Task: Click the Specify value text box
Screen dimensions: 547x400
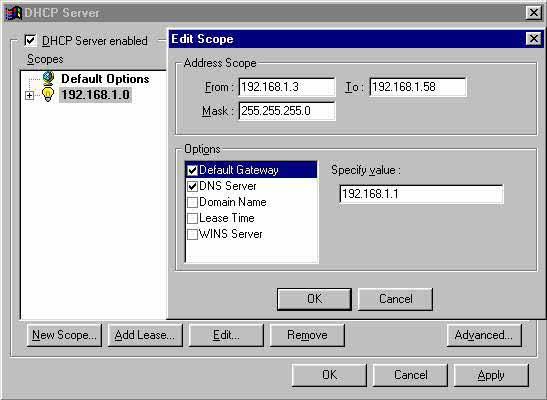Action: pyautogui.click(x=421, y=194)
